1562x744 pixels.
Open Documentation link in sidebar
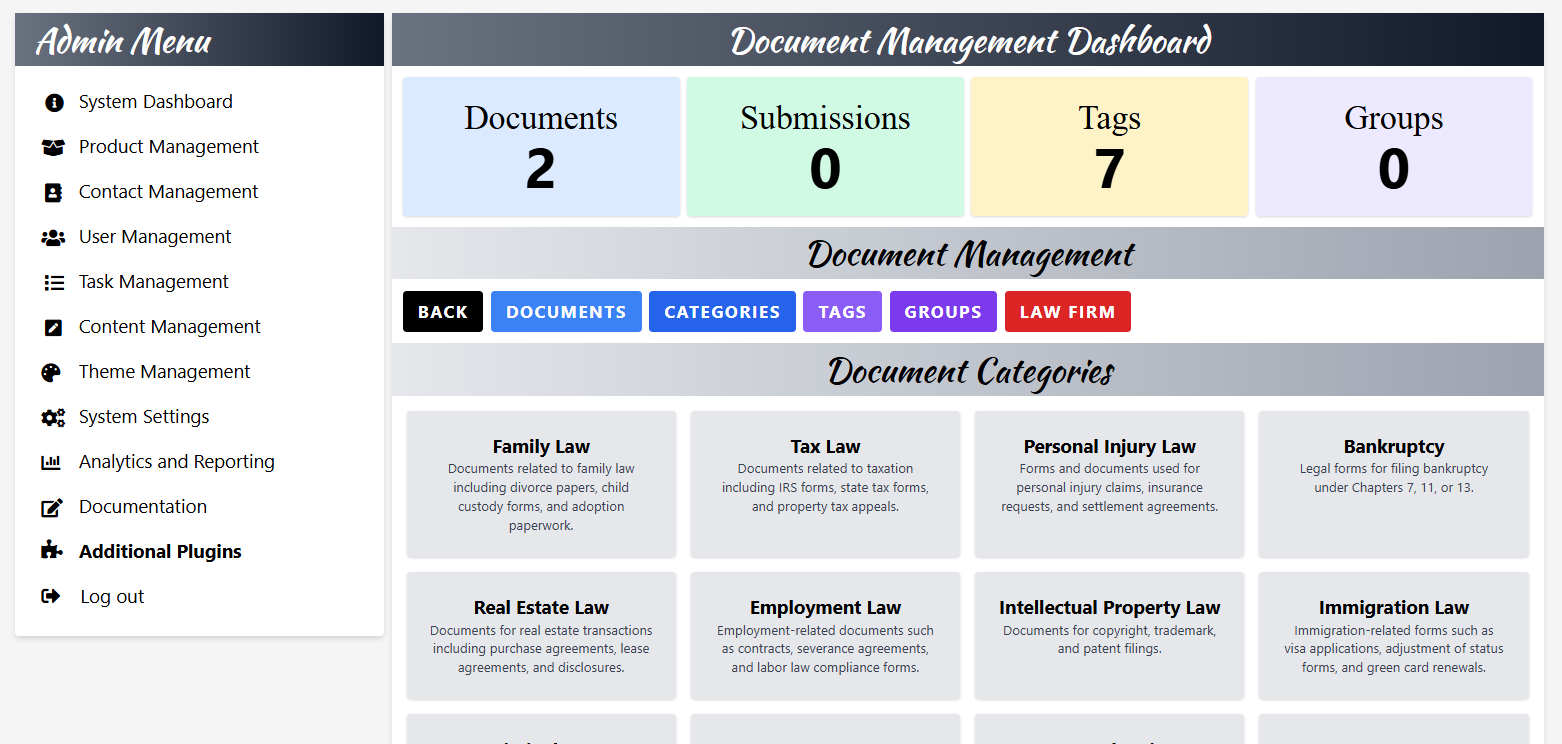pyautogui.click(x=143, y=507)
